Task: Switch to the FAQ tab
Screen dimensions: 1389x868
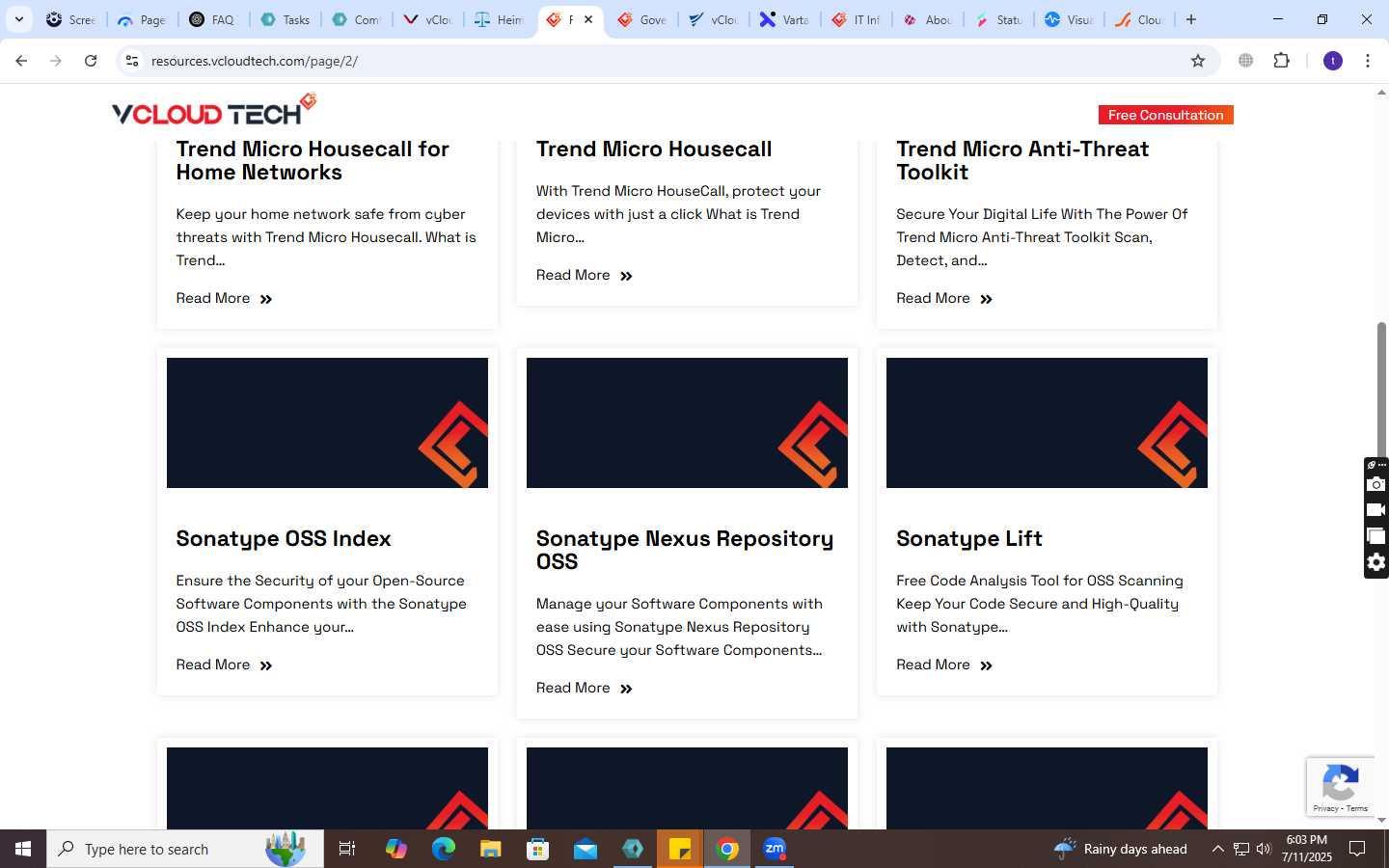Action: (x=213, y=19)
